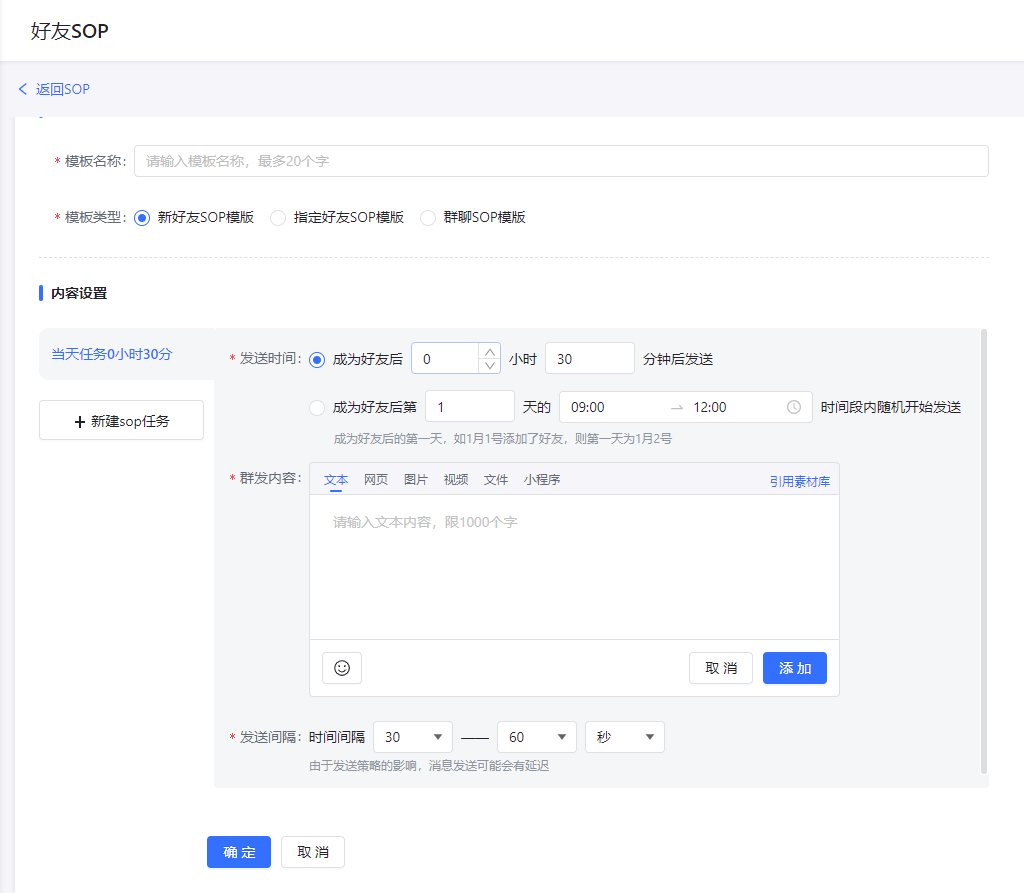
Task: Expand the 60 maximum interval dropdown
Action: [x=536, y=737]
